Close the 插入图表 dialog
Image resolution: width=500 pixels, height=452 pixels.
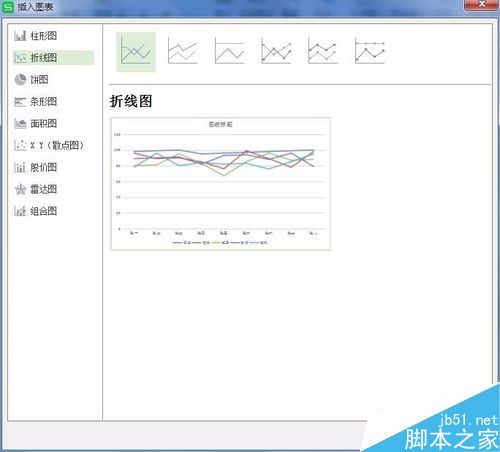(481, 4)
